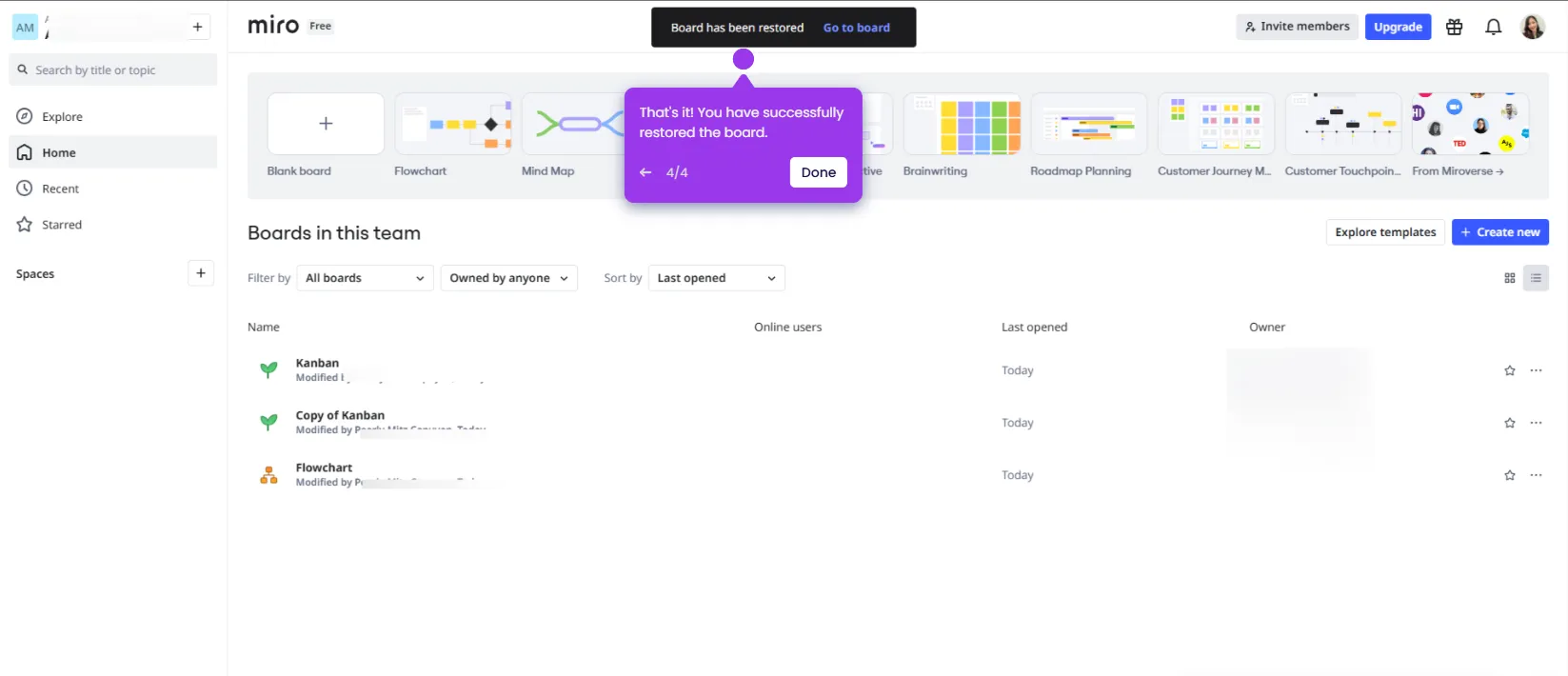This screenshot has height=676, width=1568.
Task: Open the All boards filter dropdown
Action: 365,278
